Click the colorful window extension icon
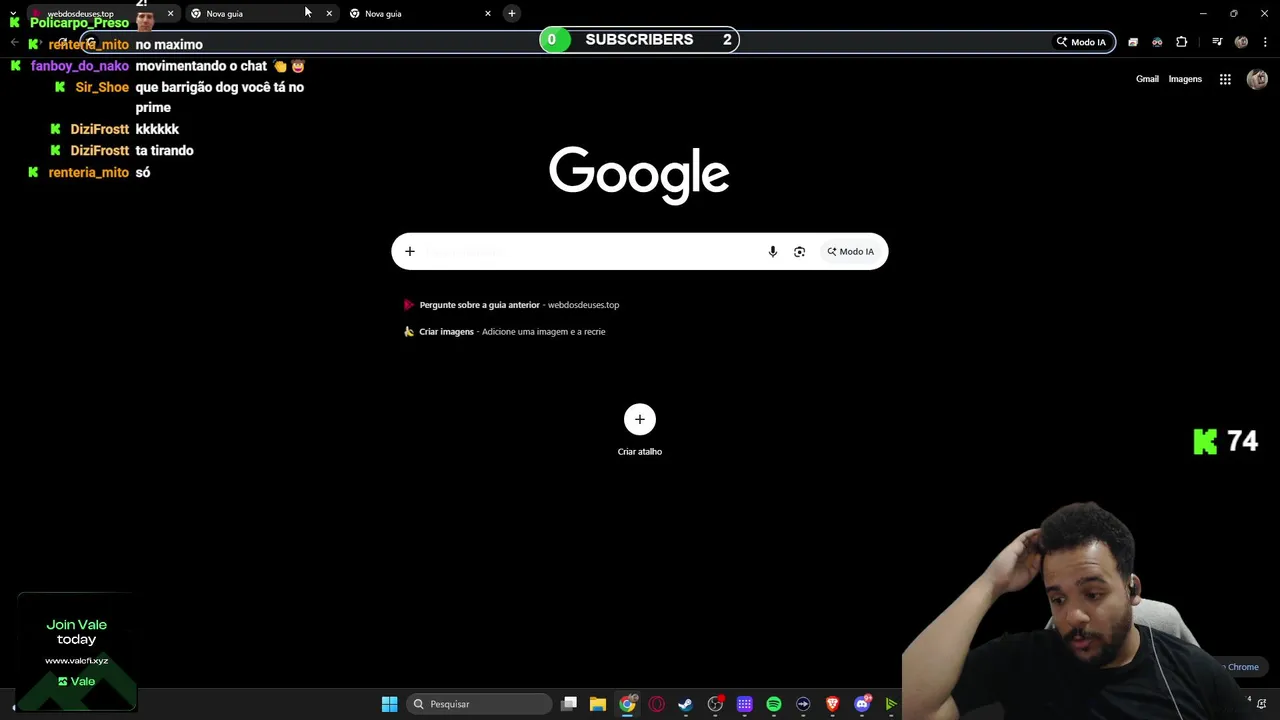Image resolution: width=1280 pixels, height=720 pixels. pos(1133,42)
